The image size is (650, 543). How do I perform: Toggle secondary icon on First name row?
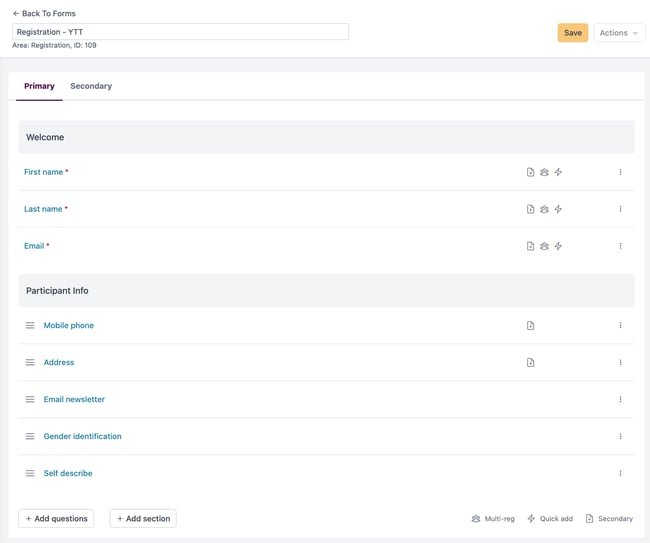530,172
